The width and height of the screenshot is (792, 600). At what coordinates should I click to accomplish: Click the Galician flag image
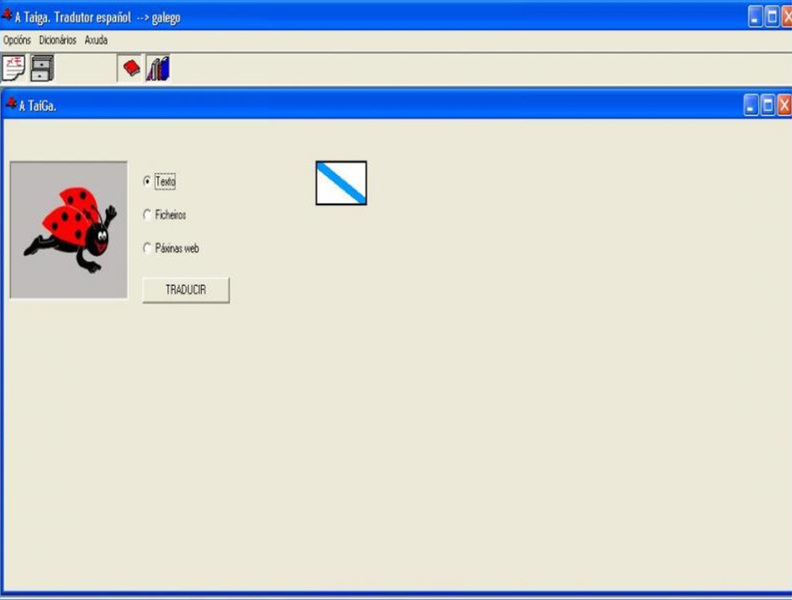341,183
